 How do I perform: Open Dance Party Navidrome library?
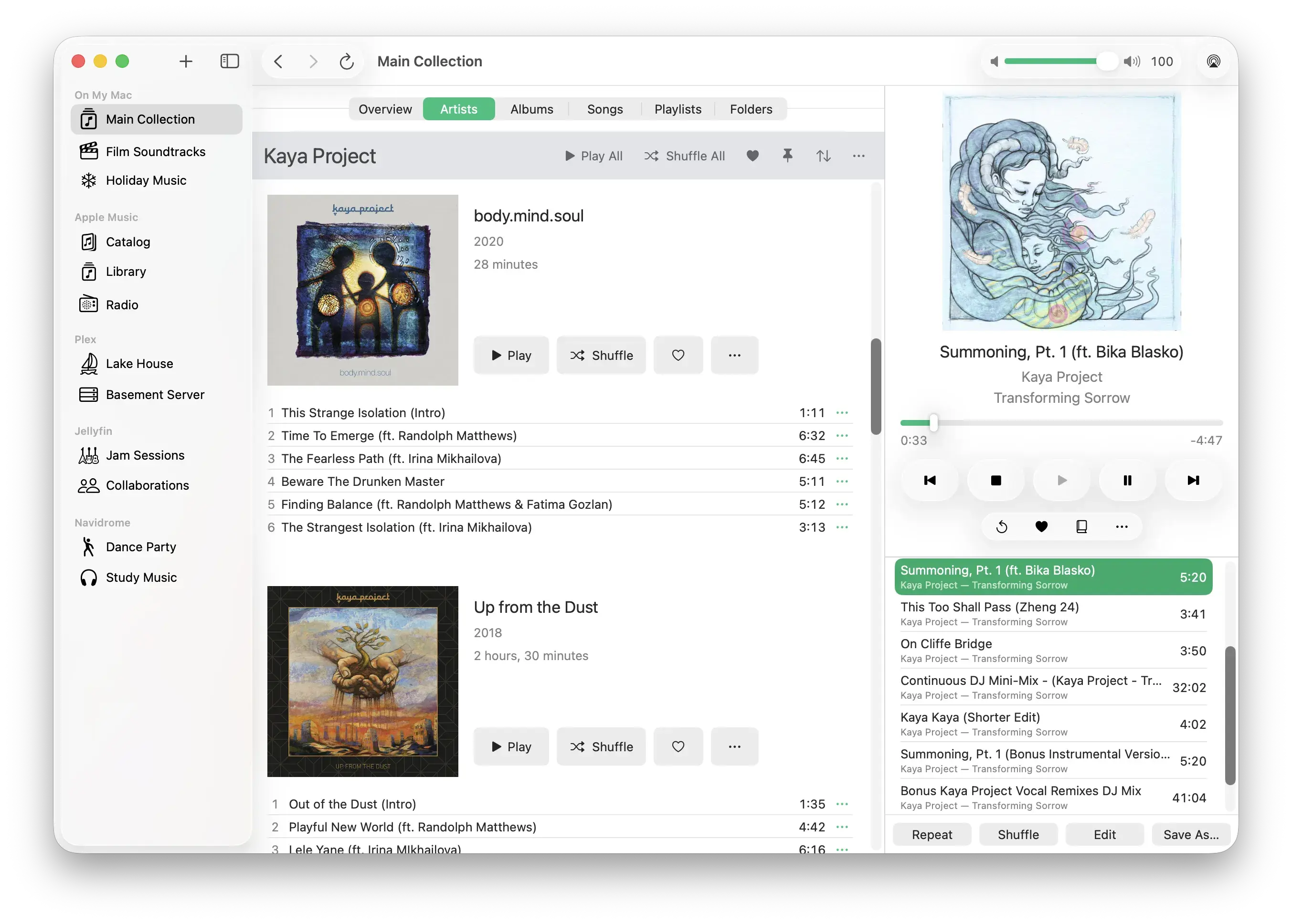pos(156,547)
